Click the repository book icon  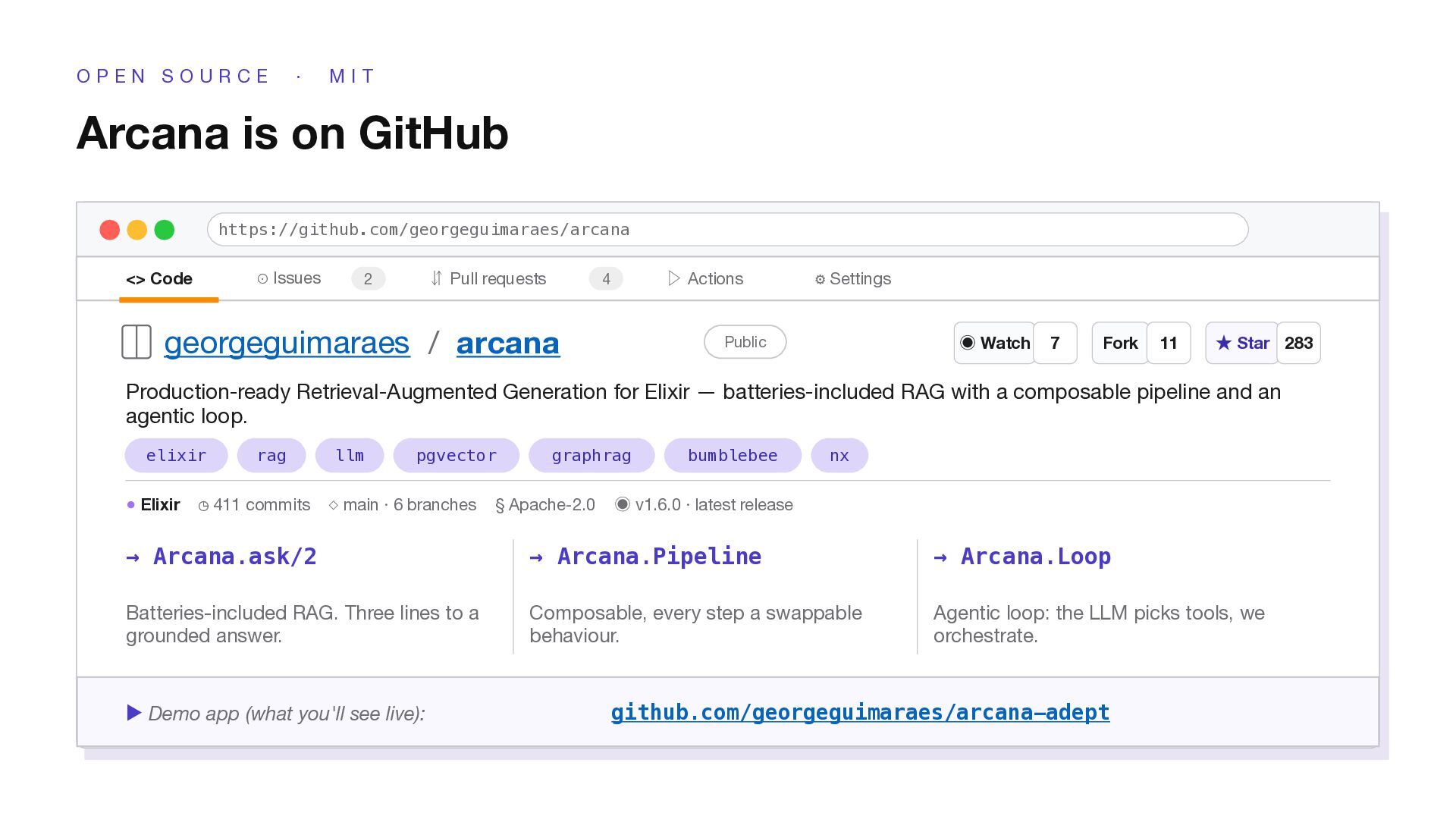(x=136, y=342)
